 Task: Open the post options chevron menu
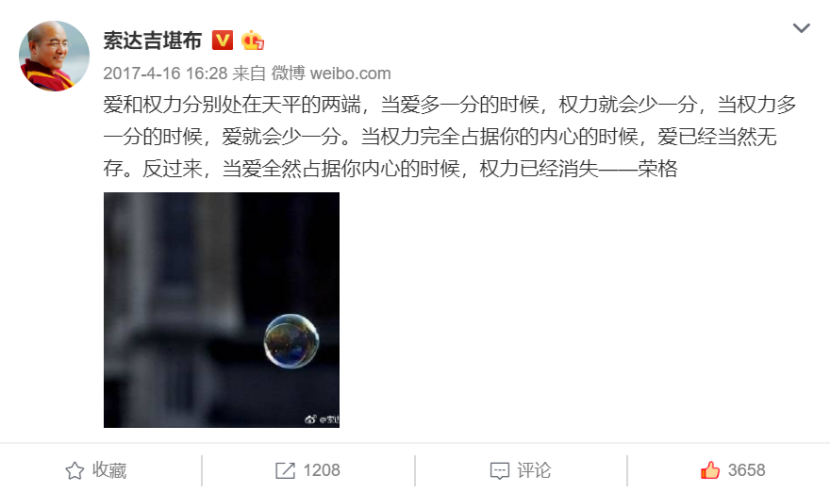tap(801, 28)
